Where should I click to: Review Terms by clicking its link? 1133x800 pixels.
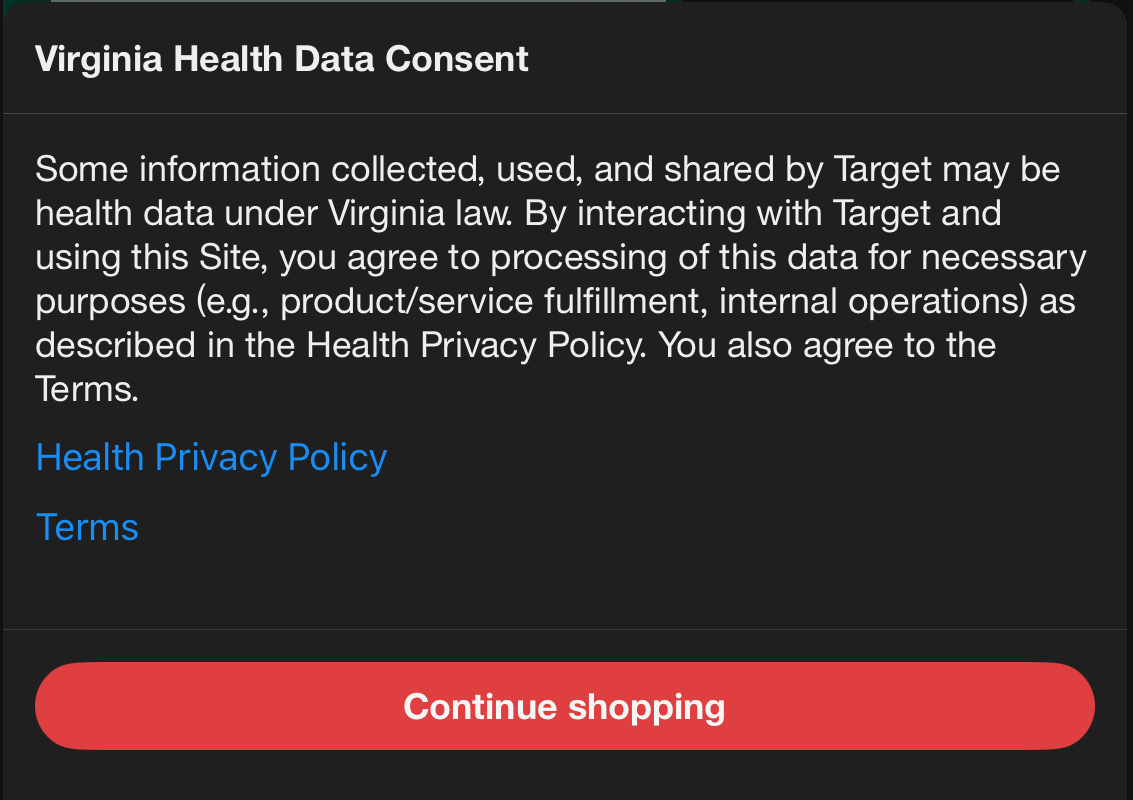86,526
